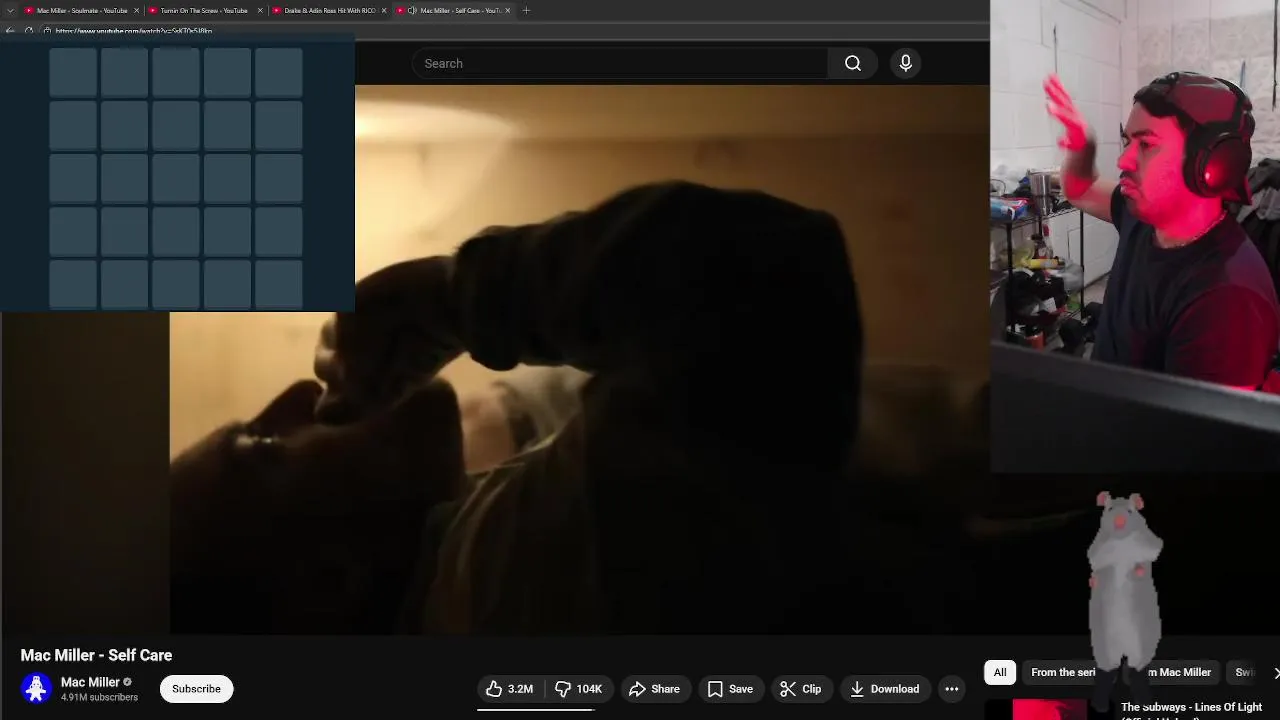Subscribe to Mac Miller channel
The height and width of the screenshot is (720, 1280).
(x=196, y=689)
